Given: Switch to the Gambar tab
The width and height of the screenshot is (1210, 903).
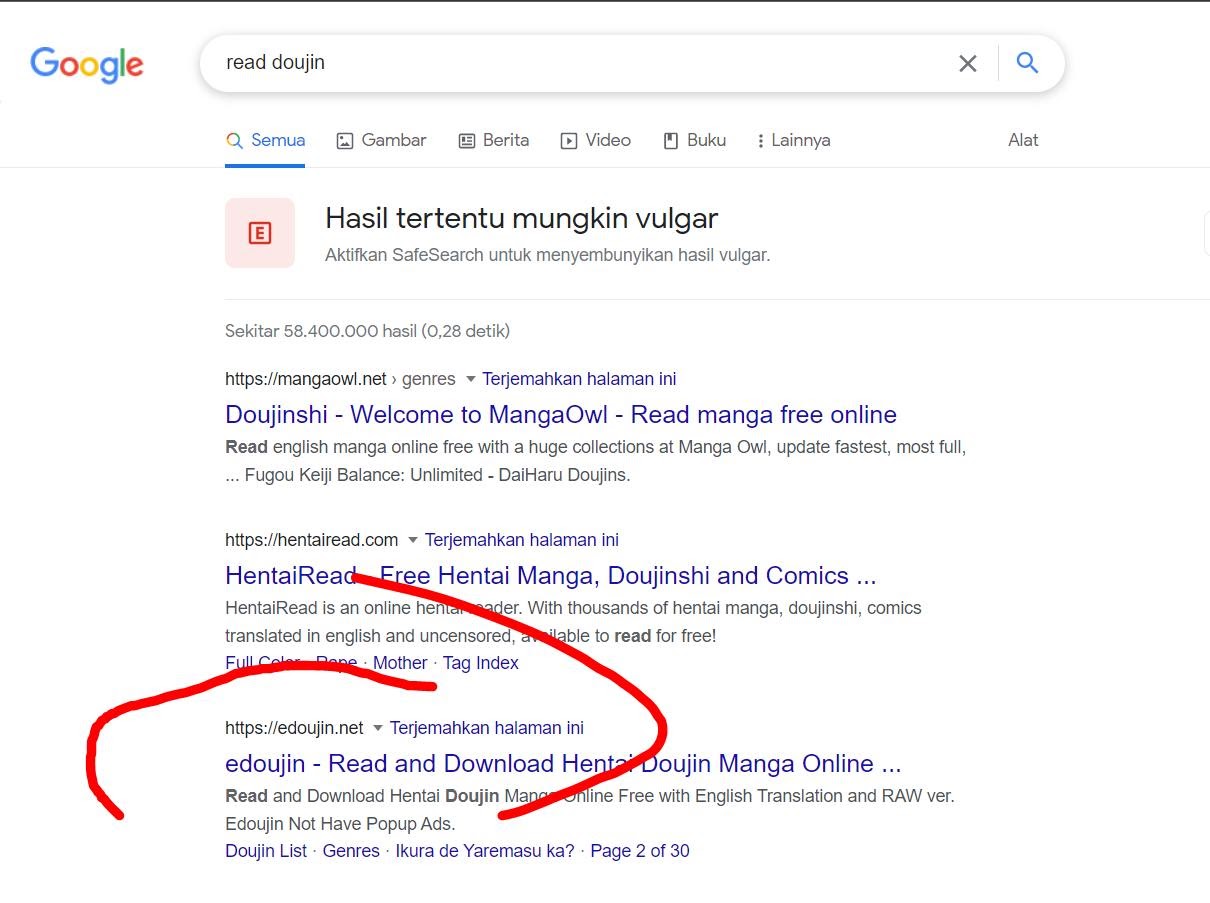Looking at the screenshot, I should 381,140.
